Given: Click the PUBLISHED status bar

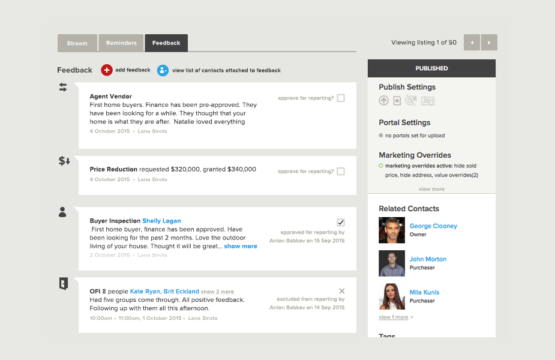Looking at the screenshot, I should coord(432,68).
